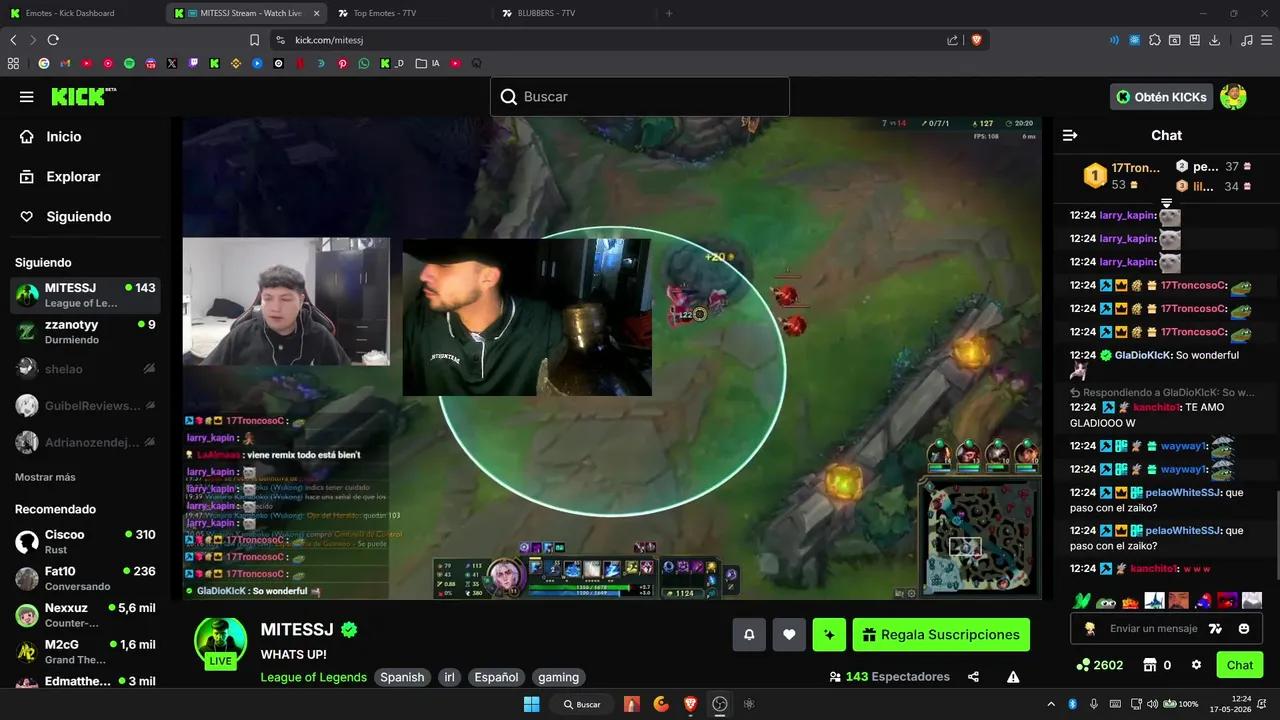Image resolution: width=1280 pixels, height=720 pixels.
Task: Open League of Legends category link
Action: (314, 677)
